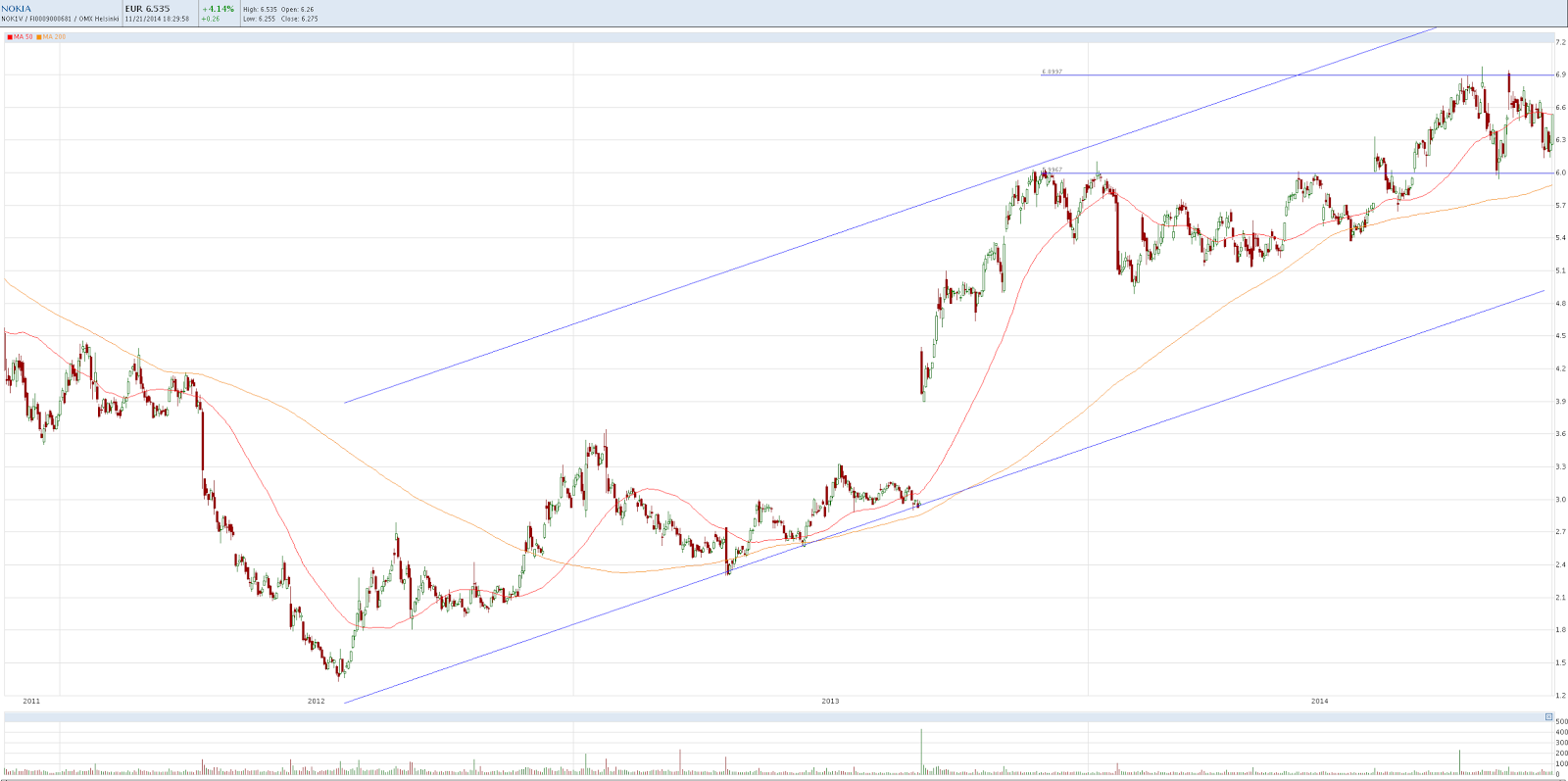Screen dimensions: 1568x781
Task: Select the NOK1V / OMX Helsinki ticker line
Action: (x=61, y=19)
